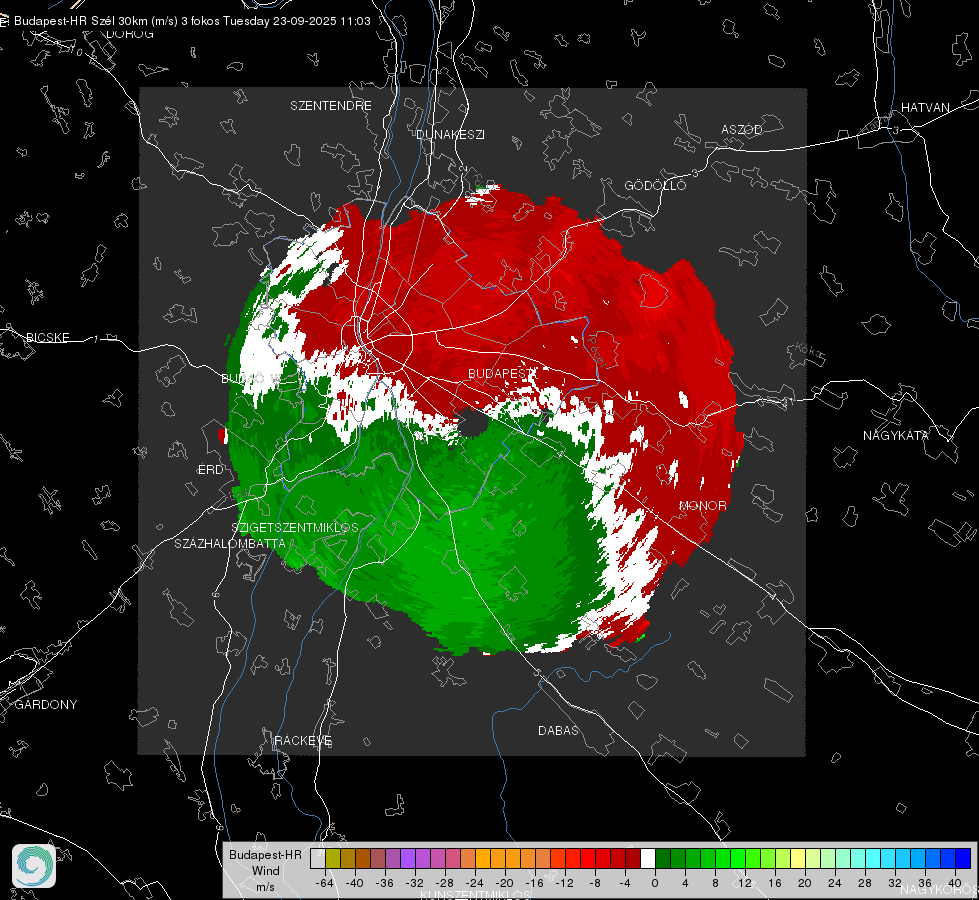The height and width of the screenshot is (900, 979).
Task: Click the DABAS town label
Action: point(559,730)
